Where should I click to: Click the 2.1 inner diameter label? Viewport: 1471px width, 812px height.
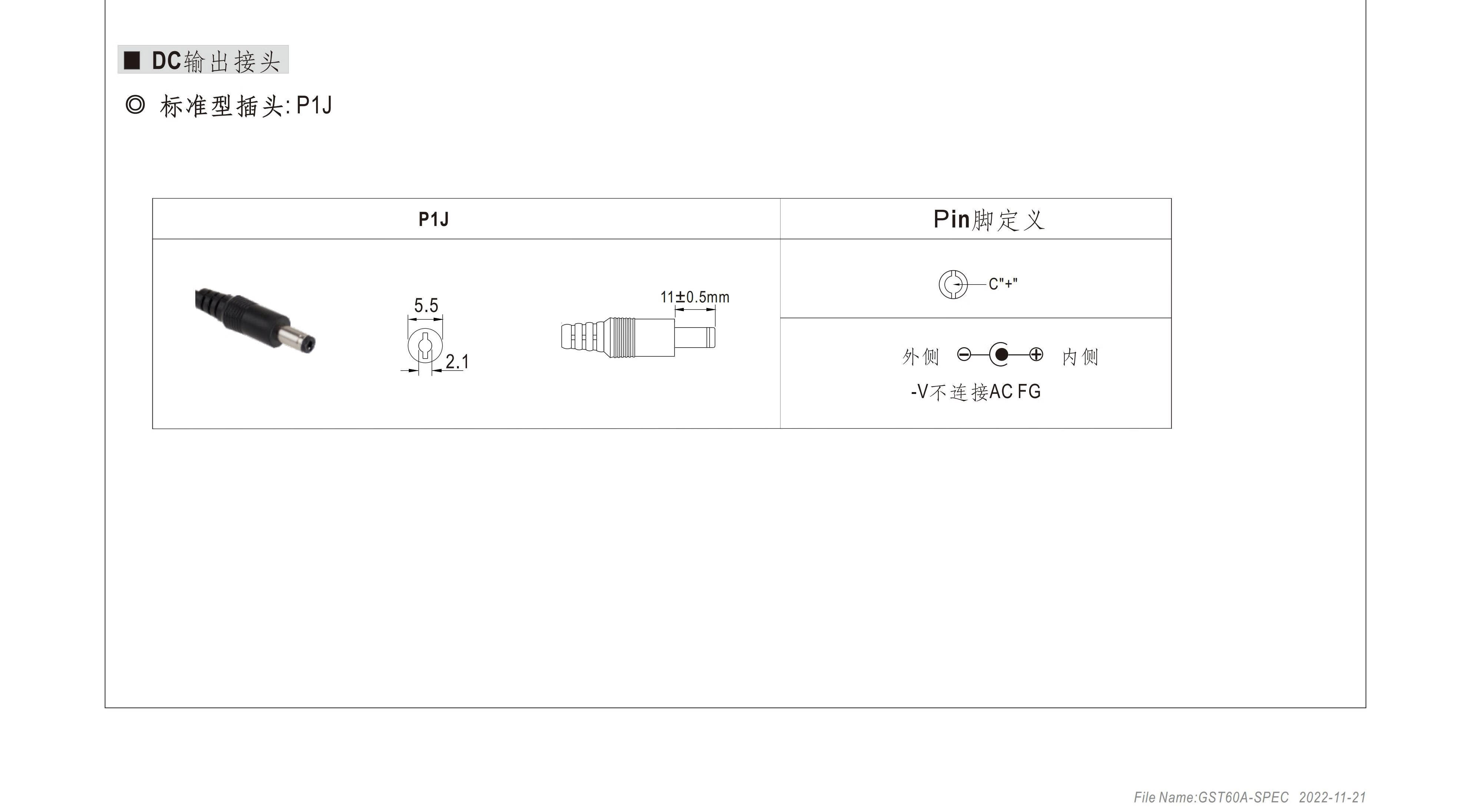[457, 361]
